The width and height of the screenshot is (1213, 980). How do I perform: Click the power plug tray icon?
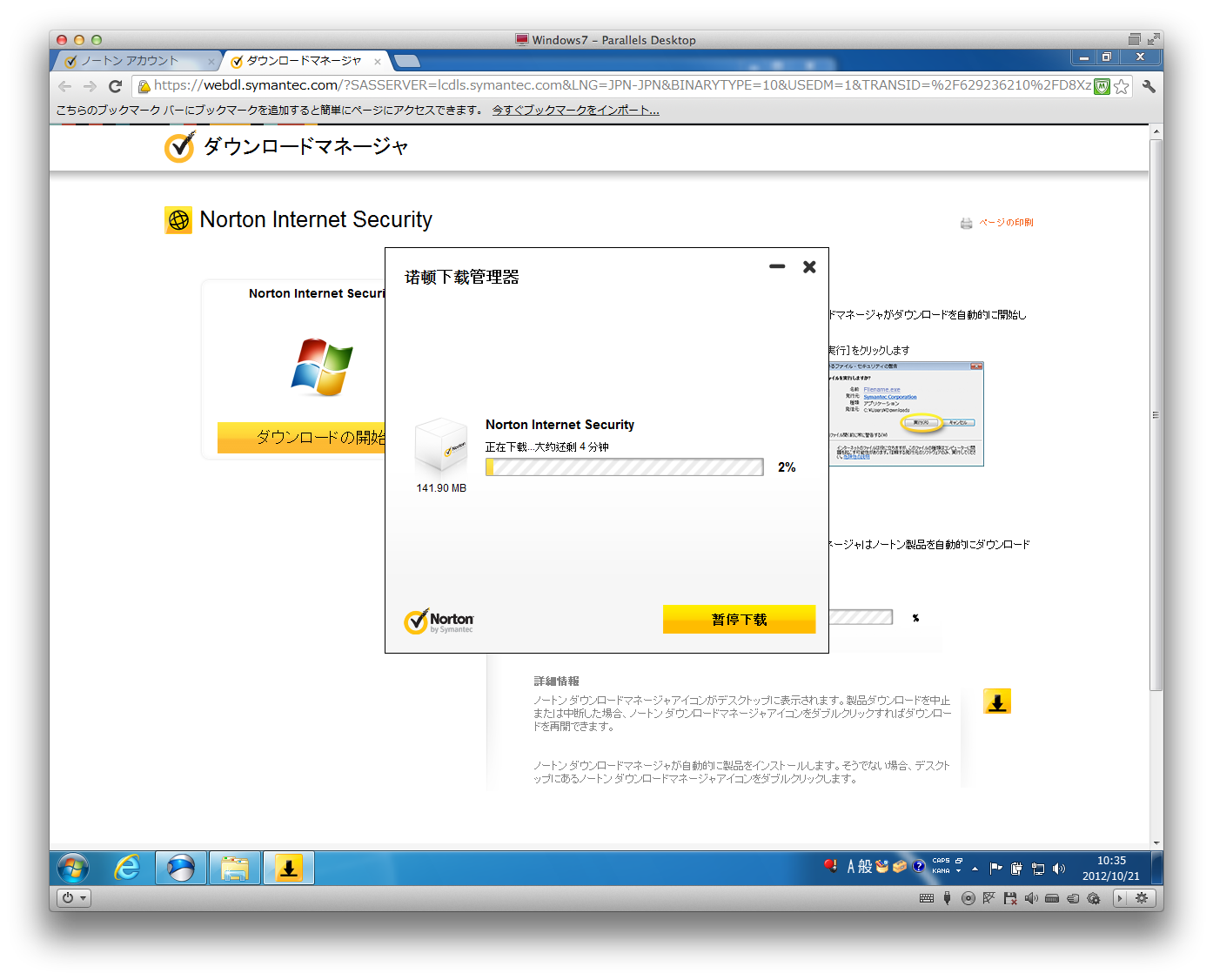[x=1016, y=869]
